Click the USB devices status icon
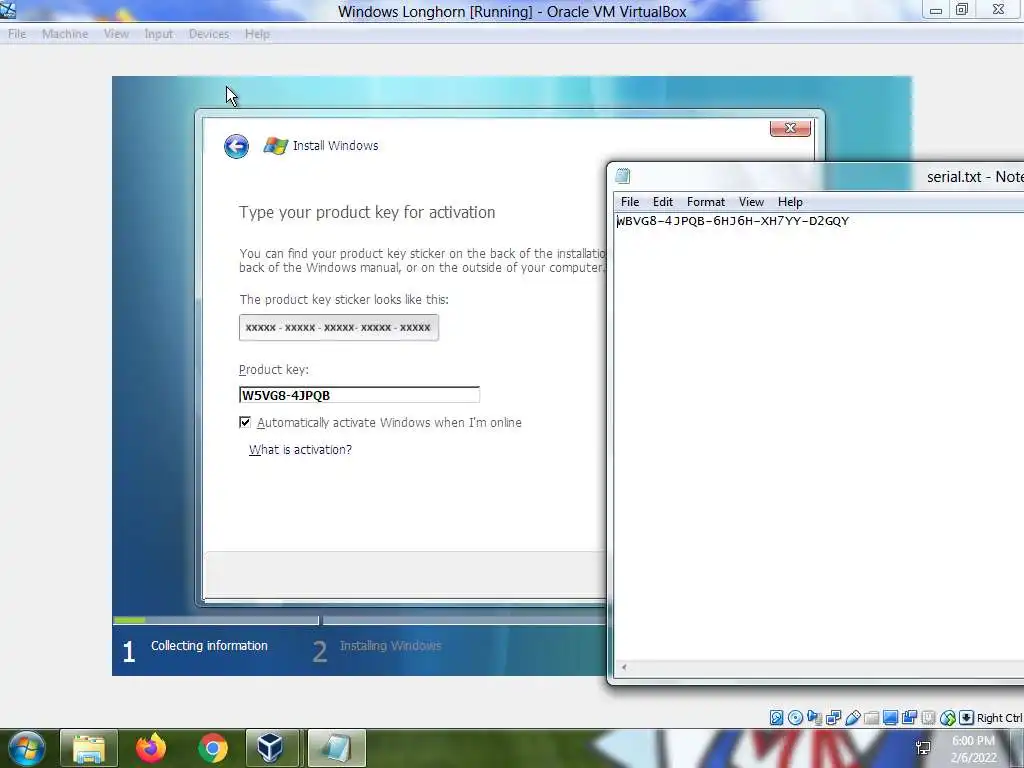This screenshot has height=768, width=1024. coord(852,718)
